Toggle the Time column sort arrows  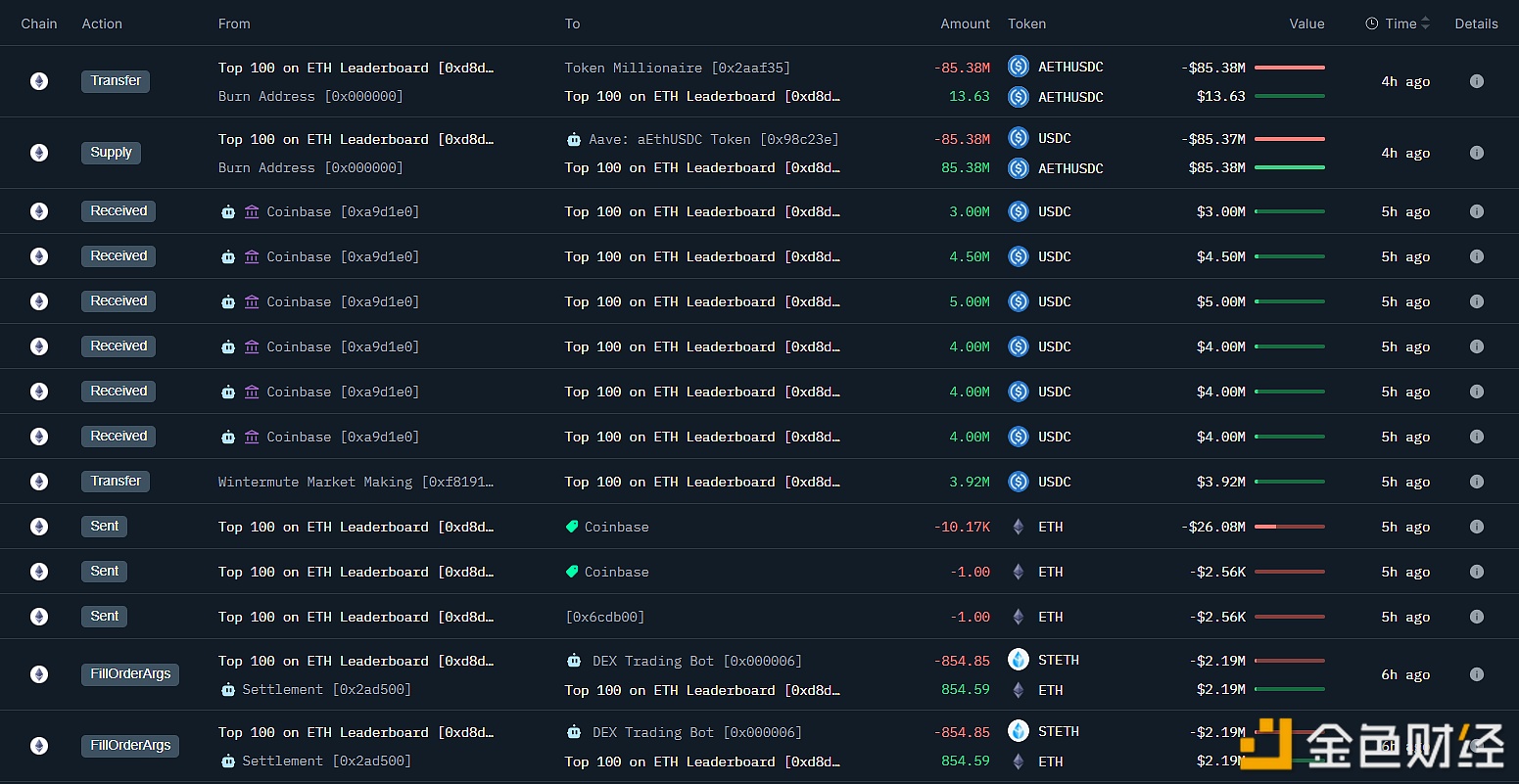pyautogui.click(x=1425, y=23)
